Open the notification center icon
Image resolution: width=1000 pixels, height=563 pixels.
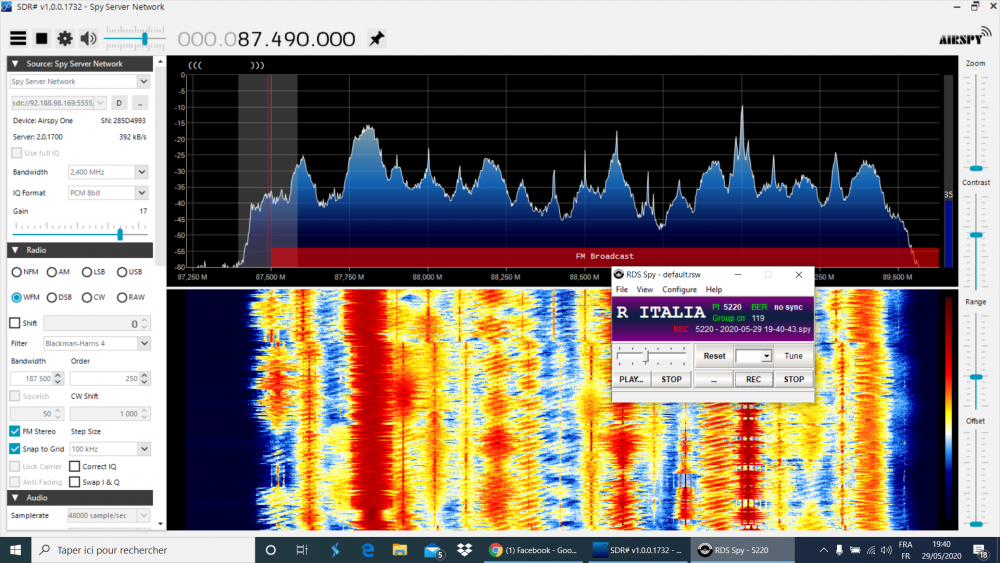tap(980, 550)
